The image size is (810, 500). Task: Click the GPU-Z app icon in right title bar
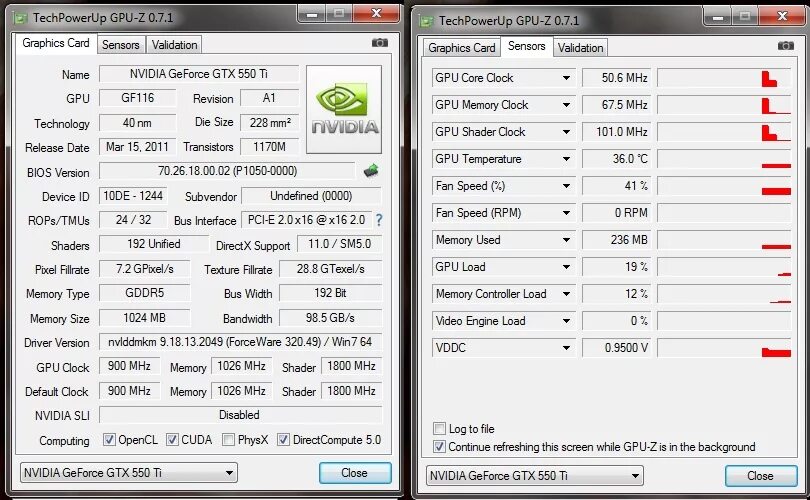(x=427, y=22)
